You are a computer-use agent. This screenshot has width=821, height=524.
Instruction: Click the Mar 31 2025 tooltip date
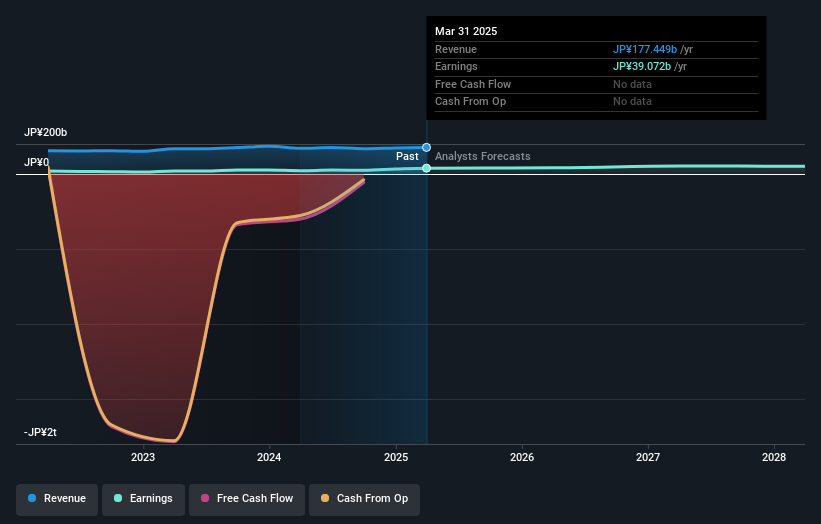466,31
